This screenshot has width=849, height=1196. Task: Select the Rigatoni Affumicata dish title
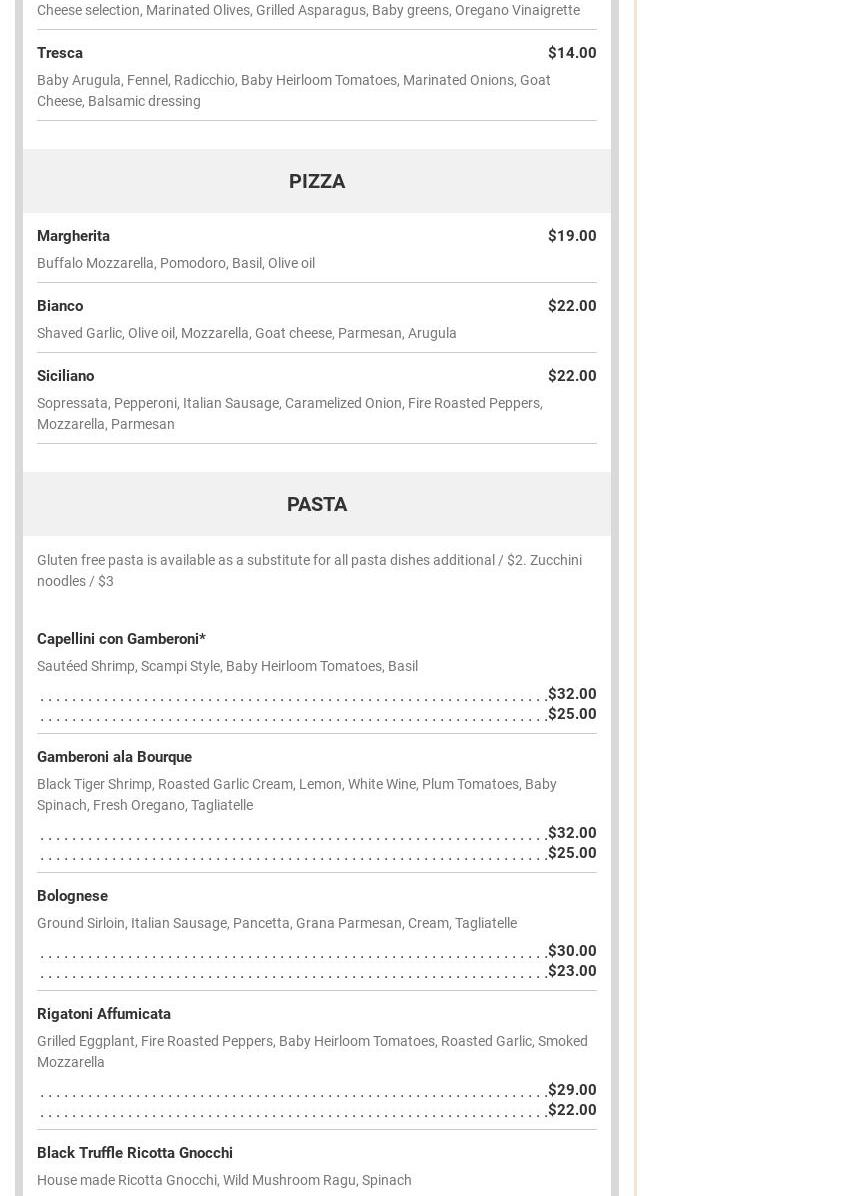[104, 1014]
